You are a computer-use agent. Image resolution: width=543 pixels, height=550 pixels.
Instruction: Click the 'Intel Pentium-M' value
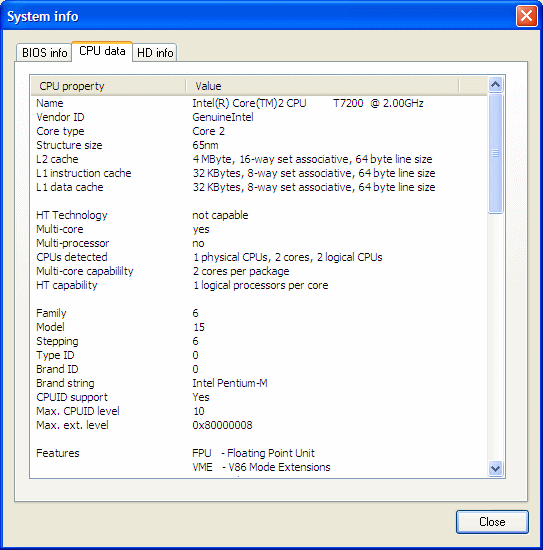coord(230,383)
